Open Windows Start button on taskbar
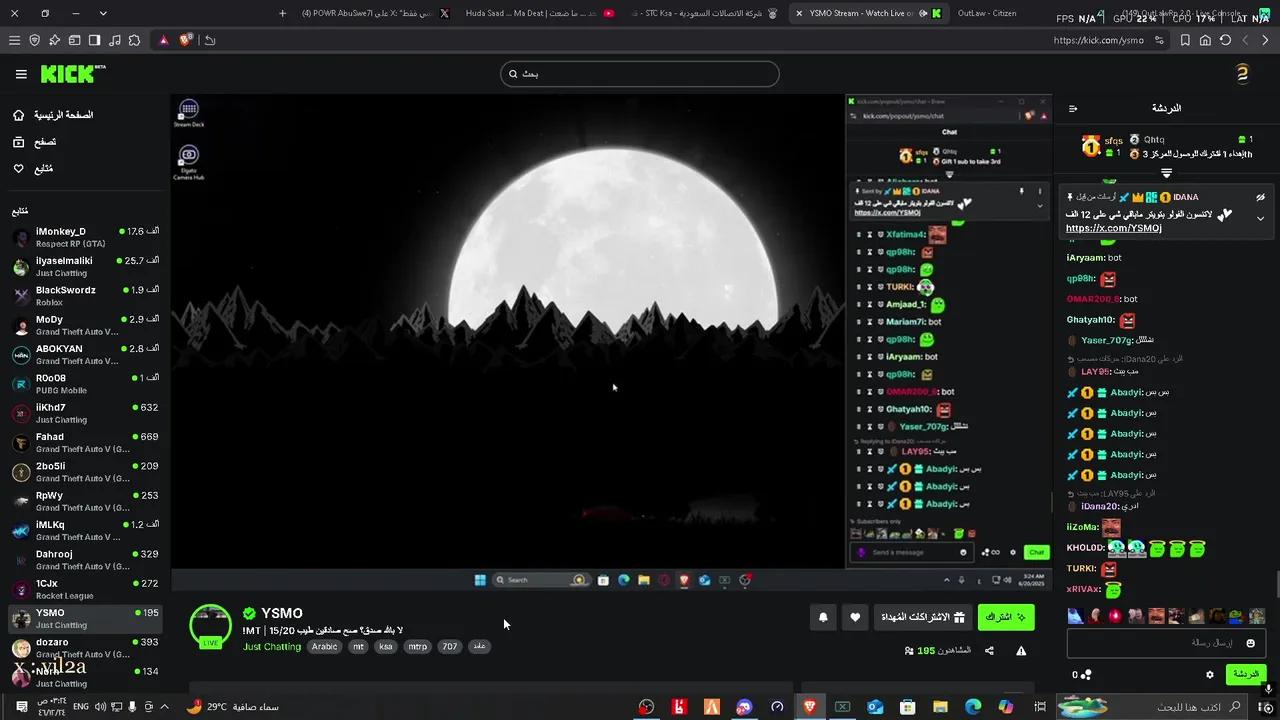Screen dimensions: 1280x720 [x=1267, y=707]
